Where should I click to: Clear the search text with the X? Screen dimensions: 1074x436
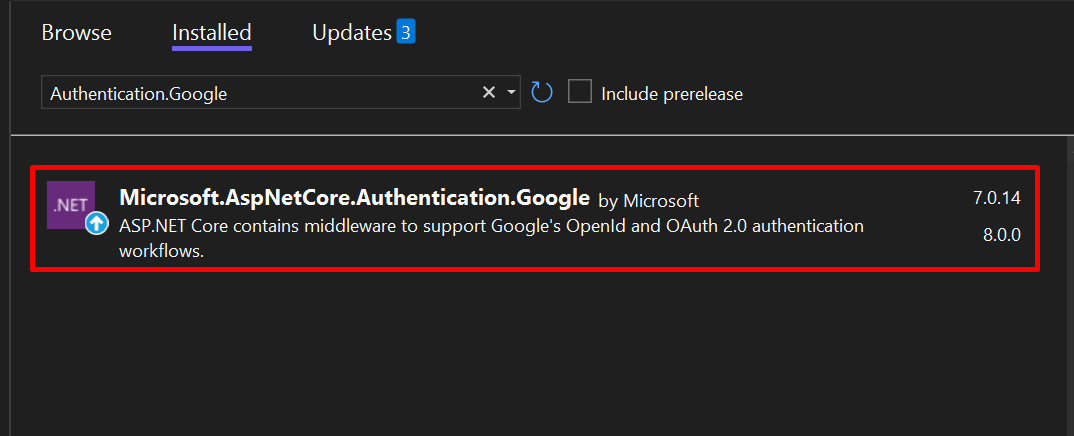pyautogui.click(x=488, y=92)
